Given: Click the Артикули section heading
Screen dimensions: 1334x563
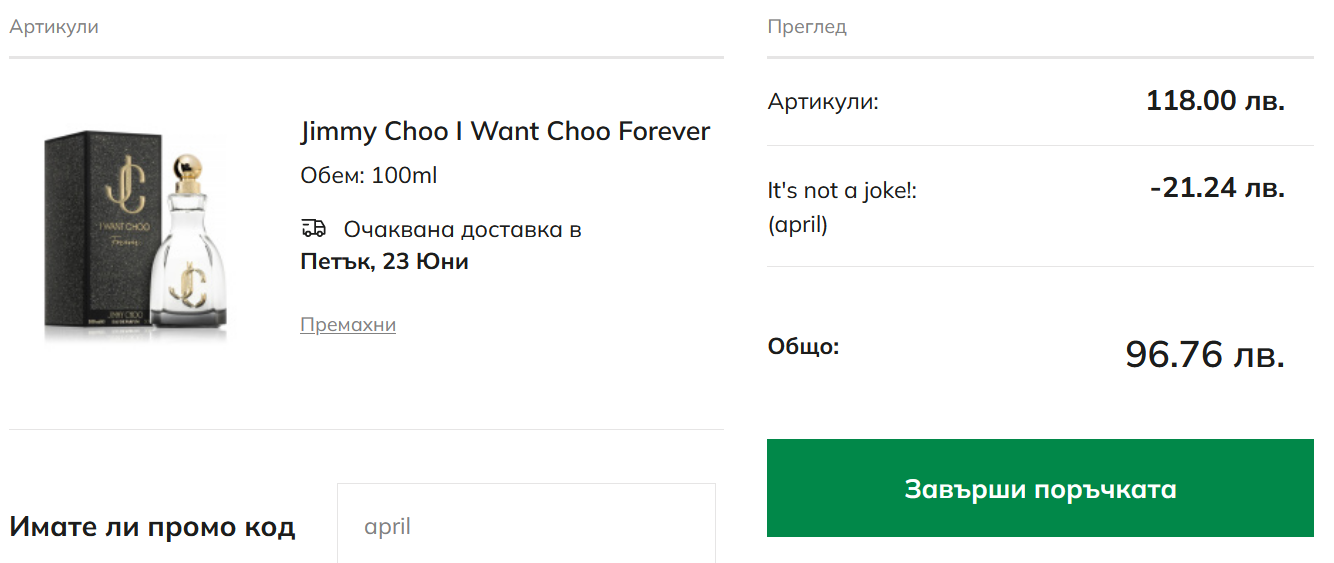Looking at the screenshot, I should pos(54,27).
